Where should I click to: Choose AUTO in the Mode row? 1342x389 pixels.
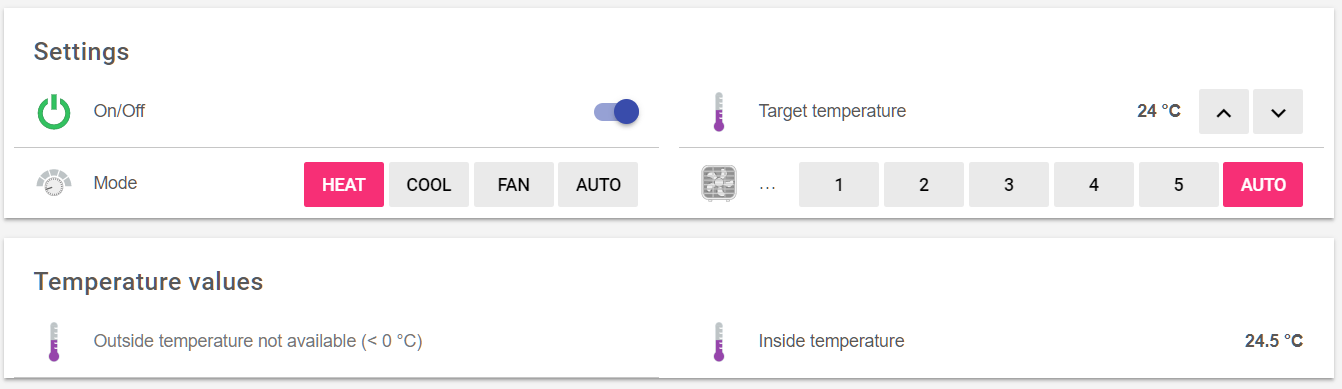tap(598, 184)
